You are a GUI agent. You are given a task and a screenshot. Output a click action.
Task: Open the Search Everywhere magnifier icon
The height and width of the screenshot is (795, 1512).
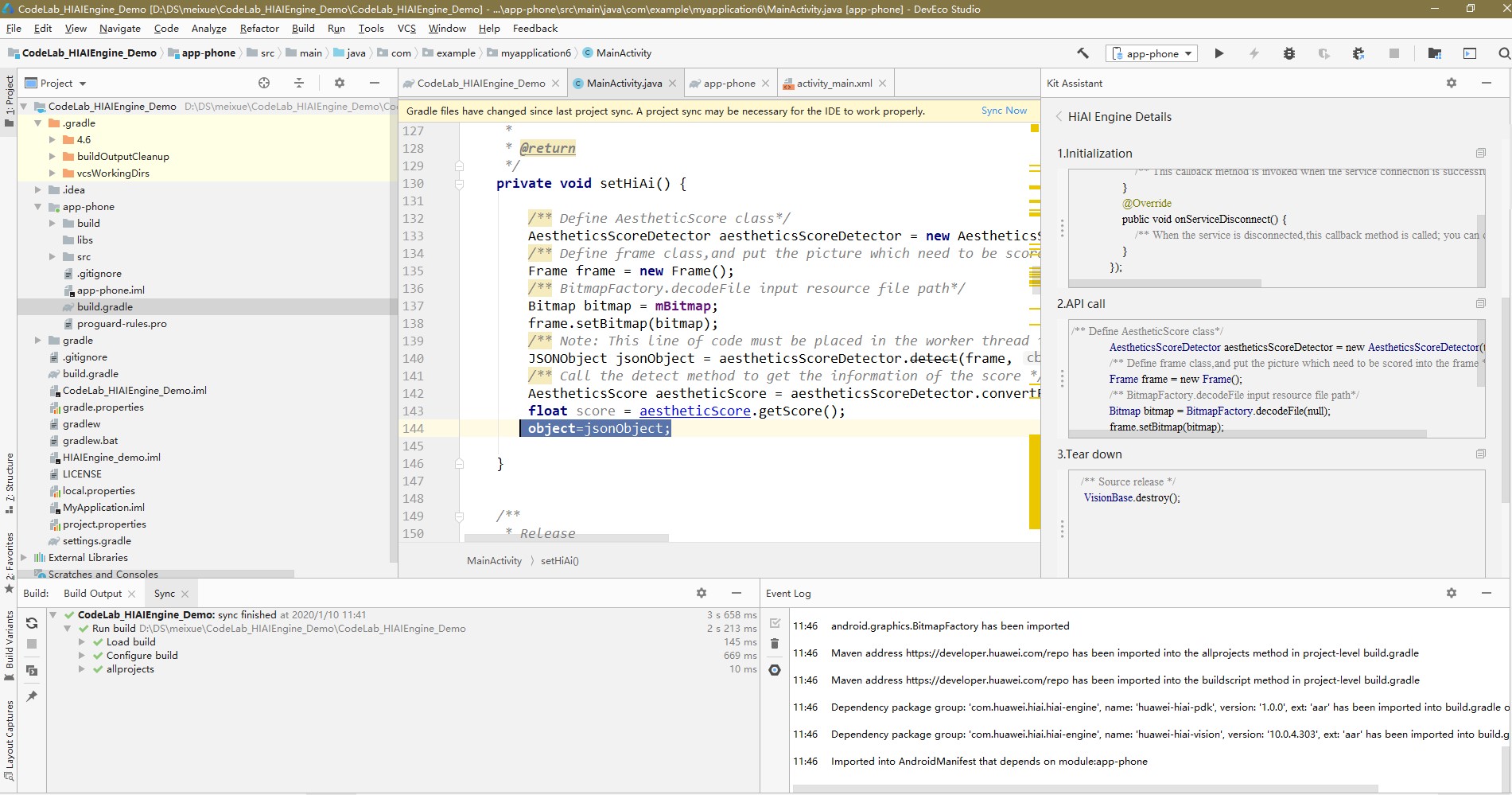[x=1503, y=53]
